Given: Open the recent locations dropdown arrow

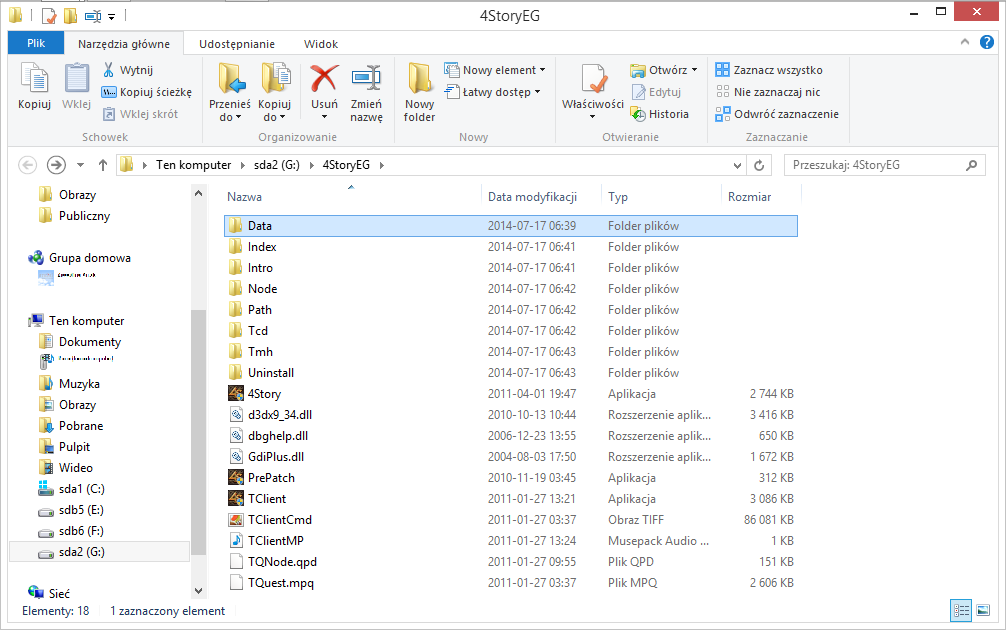Looking at the screenshot, I should [x=80, y=165].
